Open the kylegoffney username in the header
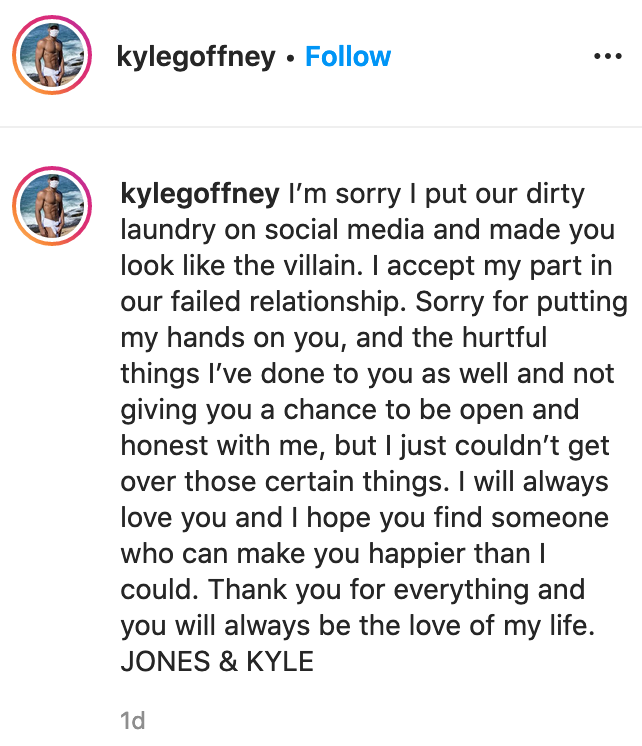The height and width of the screenshot is (746, 642). pyautogui.click(x=196, y=57)
